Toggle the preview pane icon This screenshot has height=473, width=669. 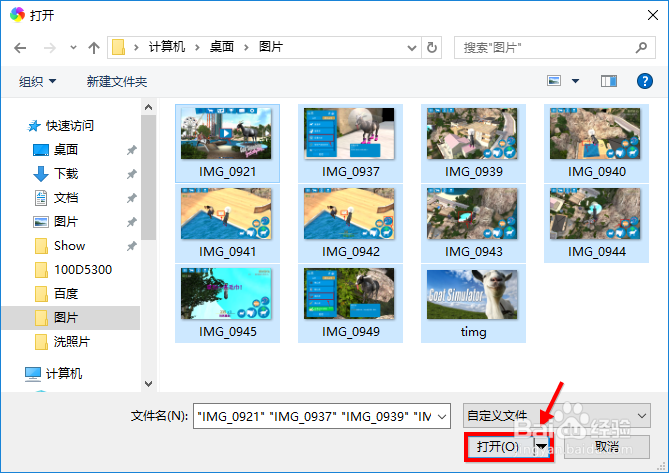(609, 81)
